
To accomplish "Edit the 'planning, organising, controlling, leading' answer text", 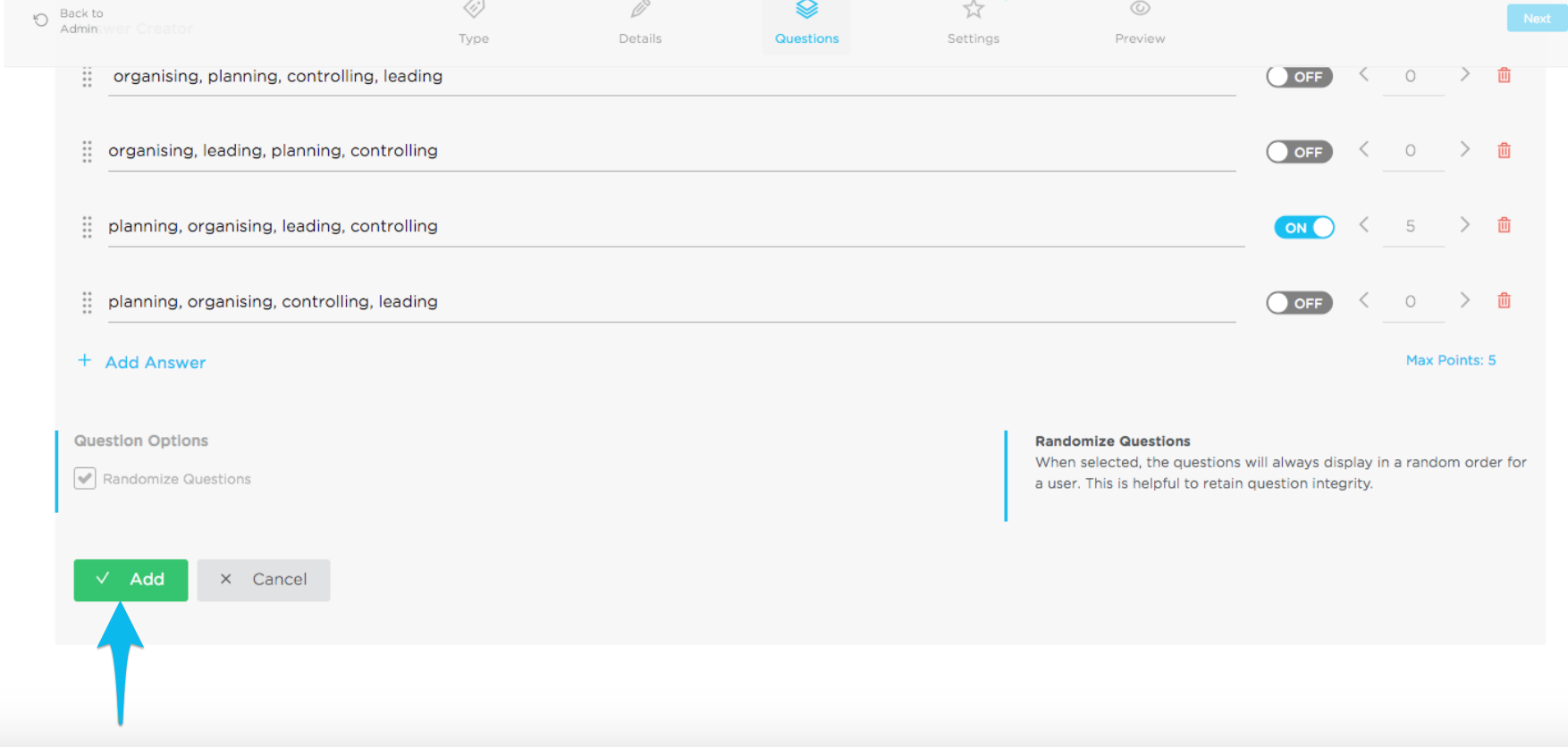I will 671,302.
